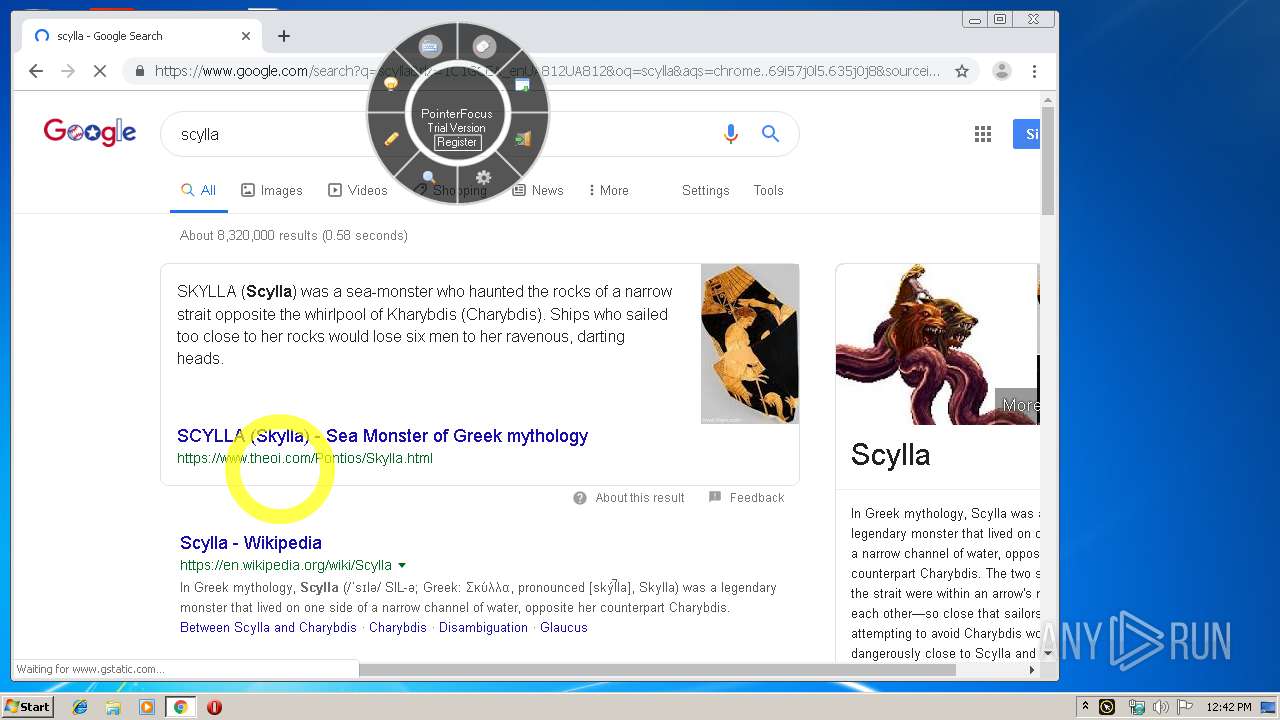
Task: Select the window icon in PointerFocus wheel
Action: point(522,85)
